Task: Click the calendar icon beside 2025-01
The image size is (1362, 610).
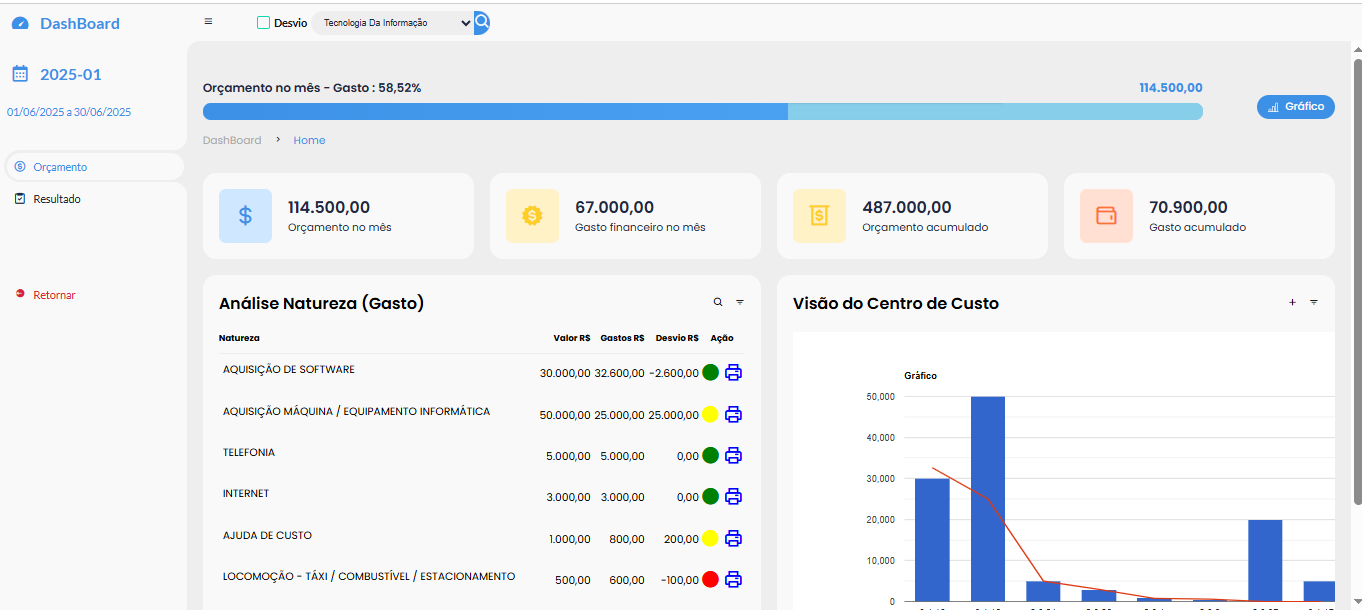Action: coord(20,74)
